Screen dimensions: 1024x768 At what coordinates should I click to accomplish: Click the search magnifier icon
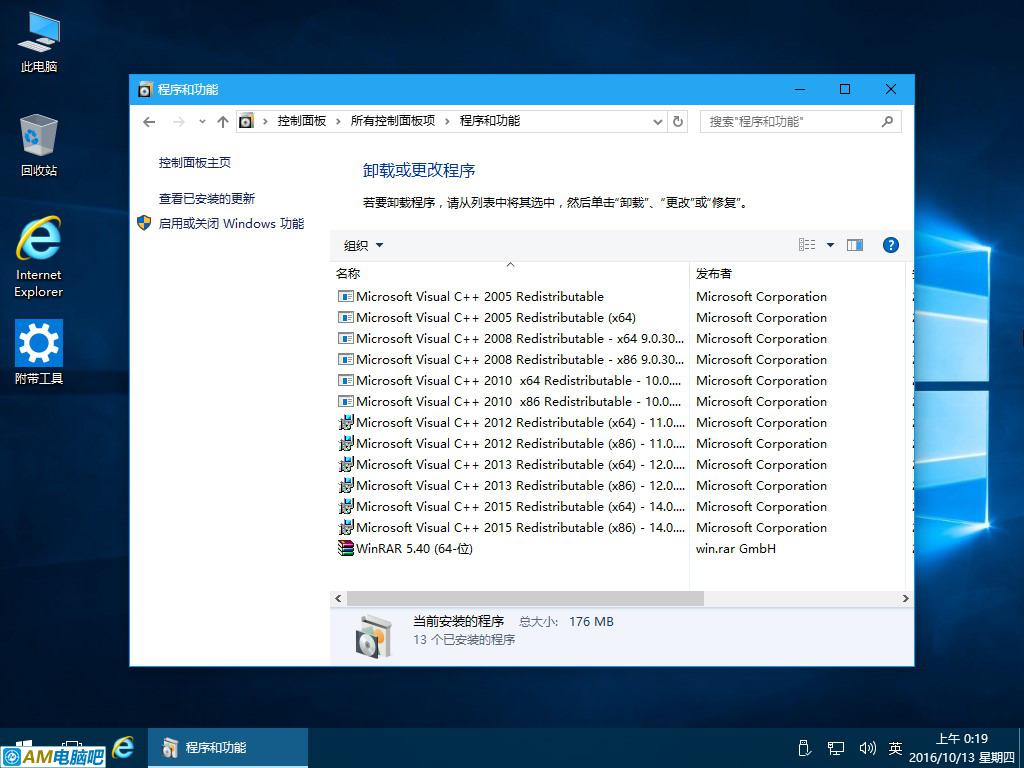(887, 121)
